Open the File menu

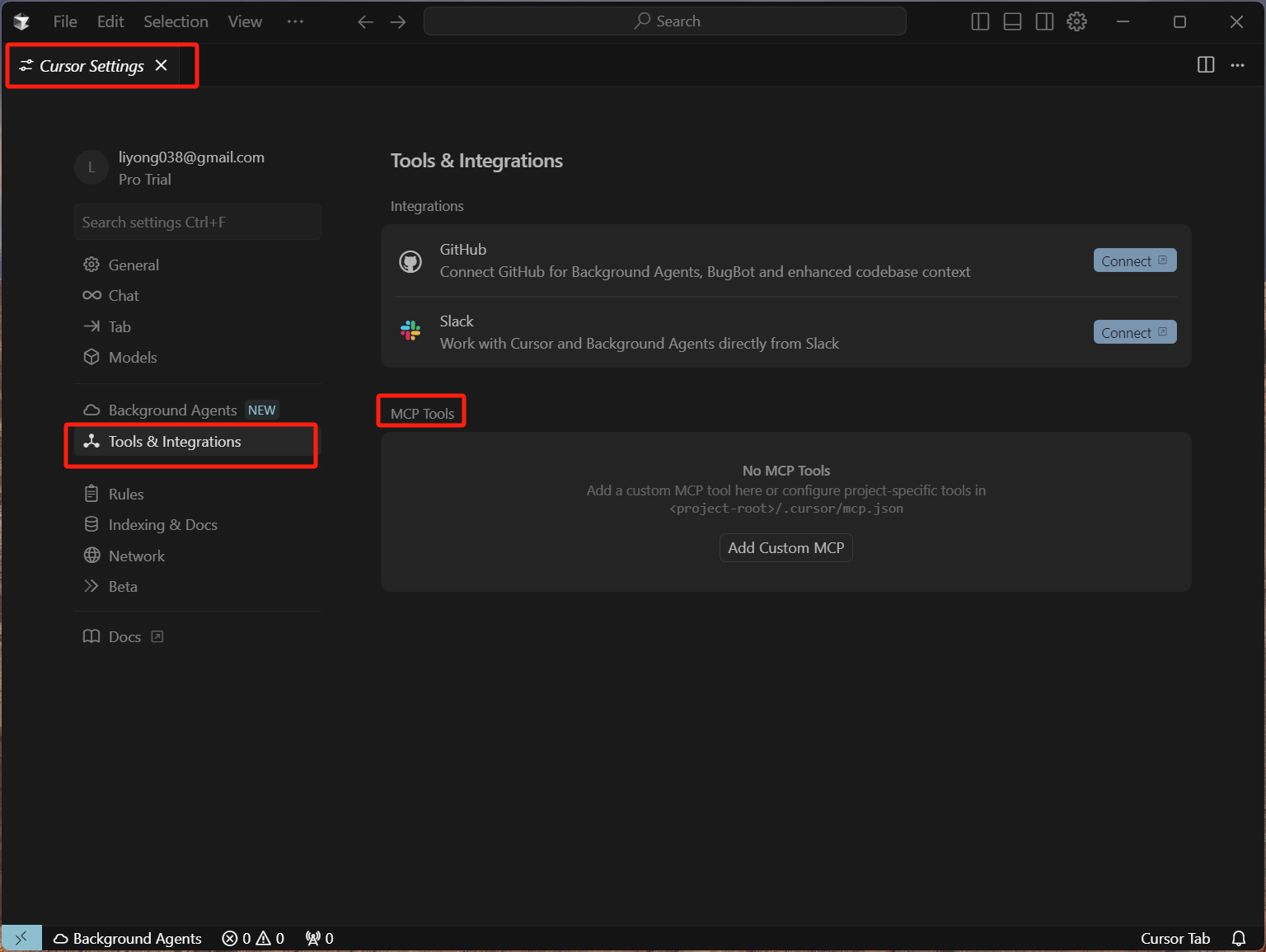65,21
